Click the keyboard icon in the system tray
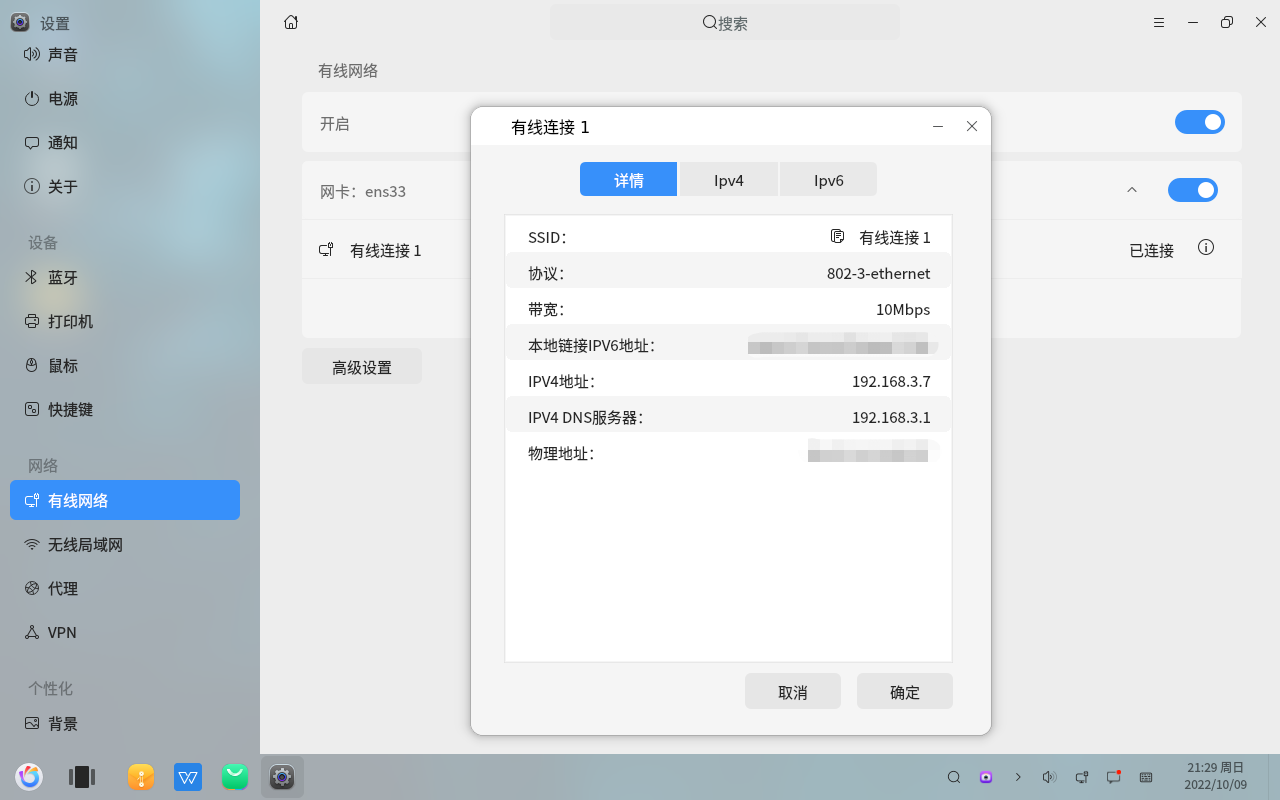 (x=1146, y=777)
